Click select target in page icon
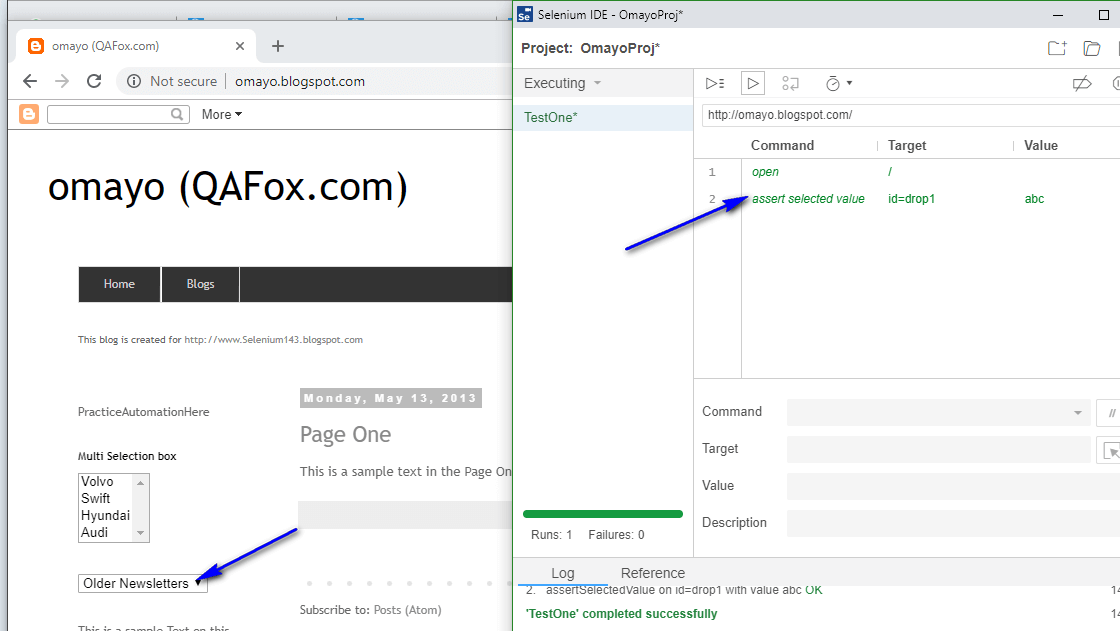Image resolution: width=1120 pixels, height=631 pixels. (1110, 450)
